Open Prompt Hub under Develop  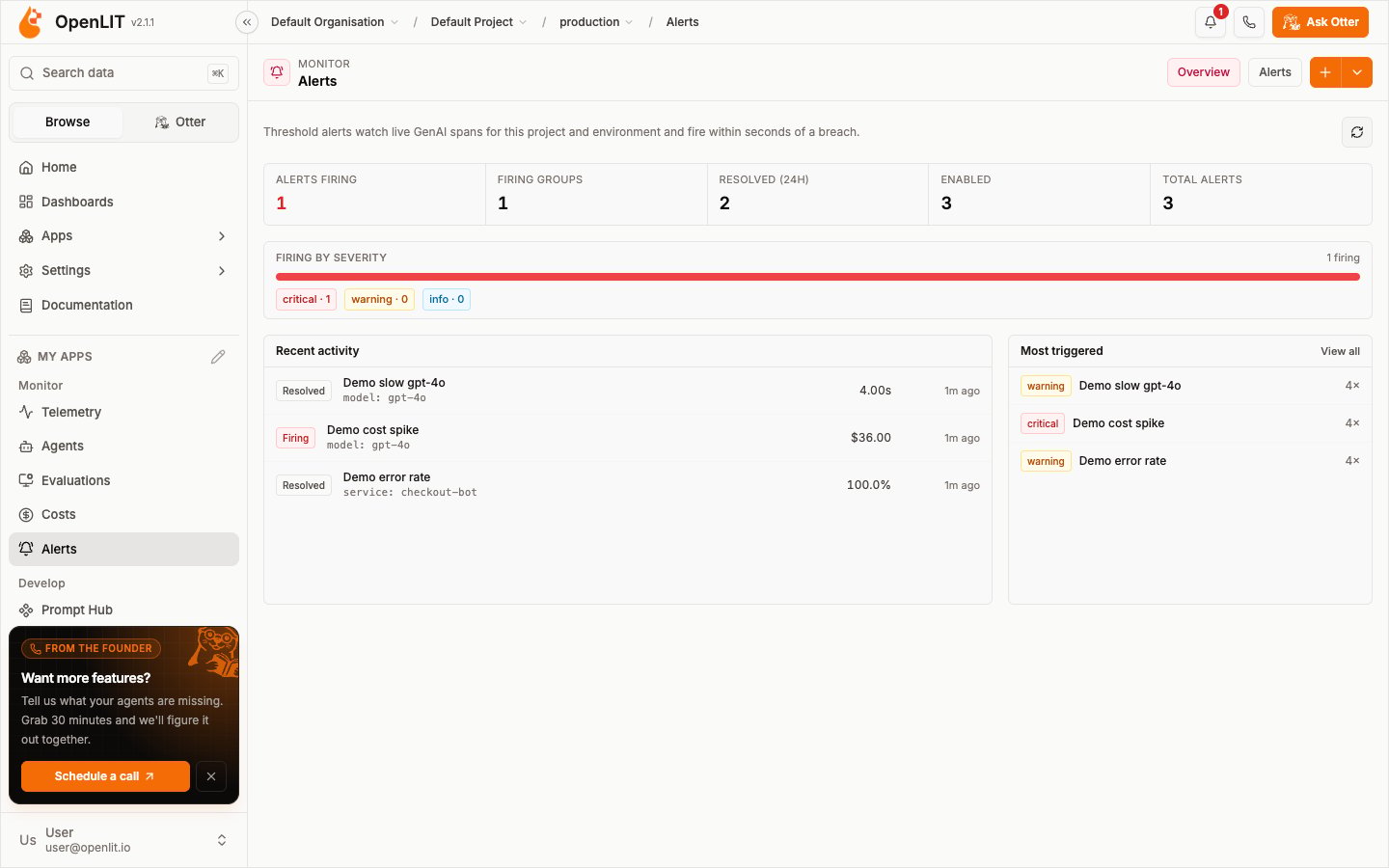click(123, 610)
